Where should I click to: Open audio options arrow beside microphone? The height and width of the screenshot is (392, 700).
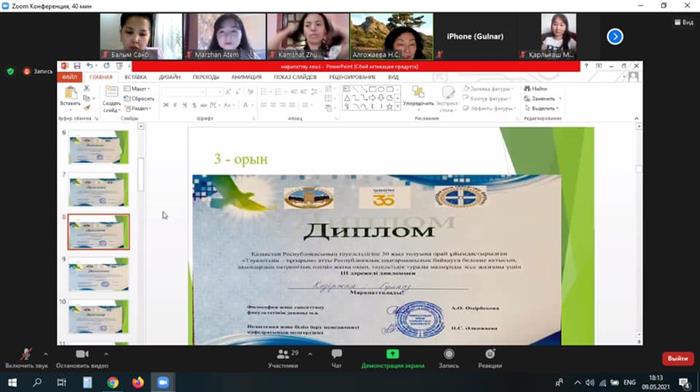[x=46, y=354]
